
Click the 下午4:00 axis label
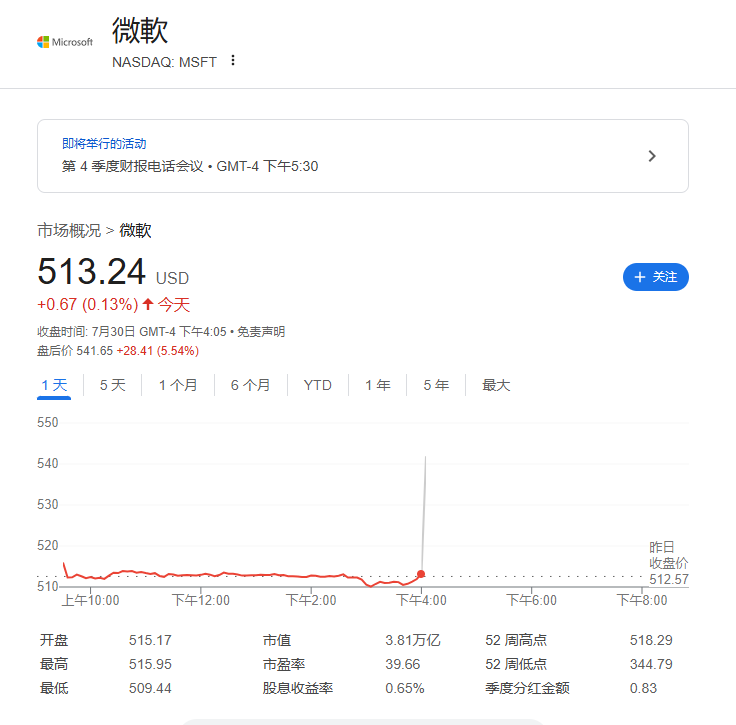(x=421, y=600)
